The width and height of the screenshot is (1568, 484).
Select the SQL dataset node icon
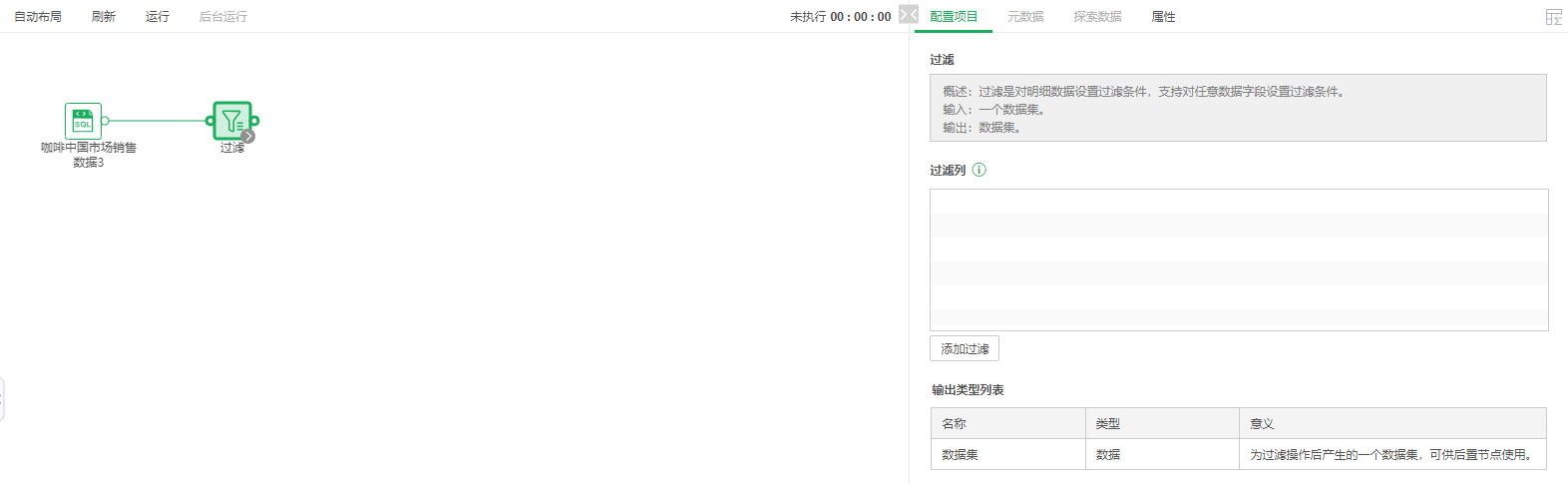coord(83,121)
